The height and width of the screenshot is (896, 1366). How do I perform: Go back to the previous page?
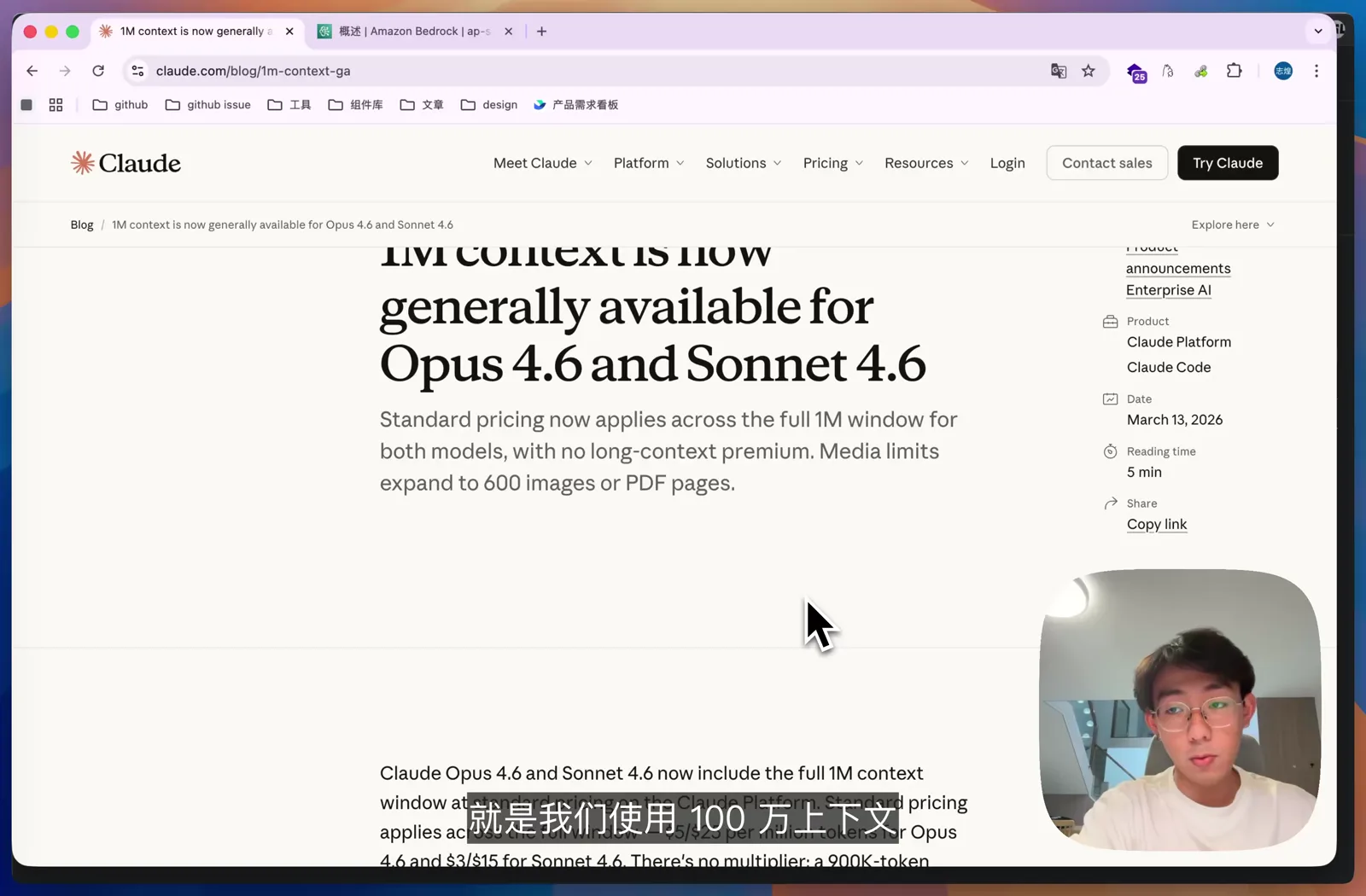[32, 71]
